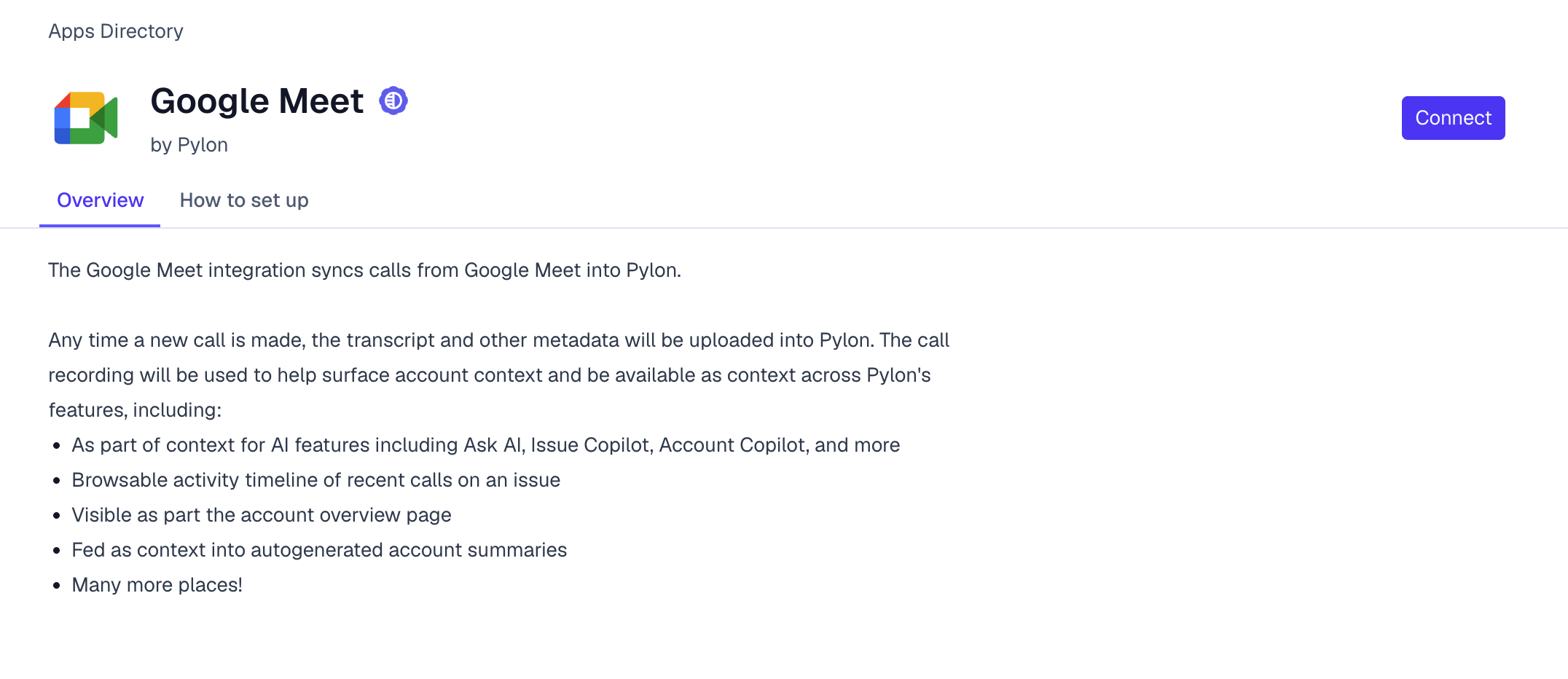Click the purple verified badge icon
Screen dimensions: 1568x679
click(393, 101)
